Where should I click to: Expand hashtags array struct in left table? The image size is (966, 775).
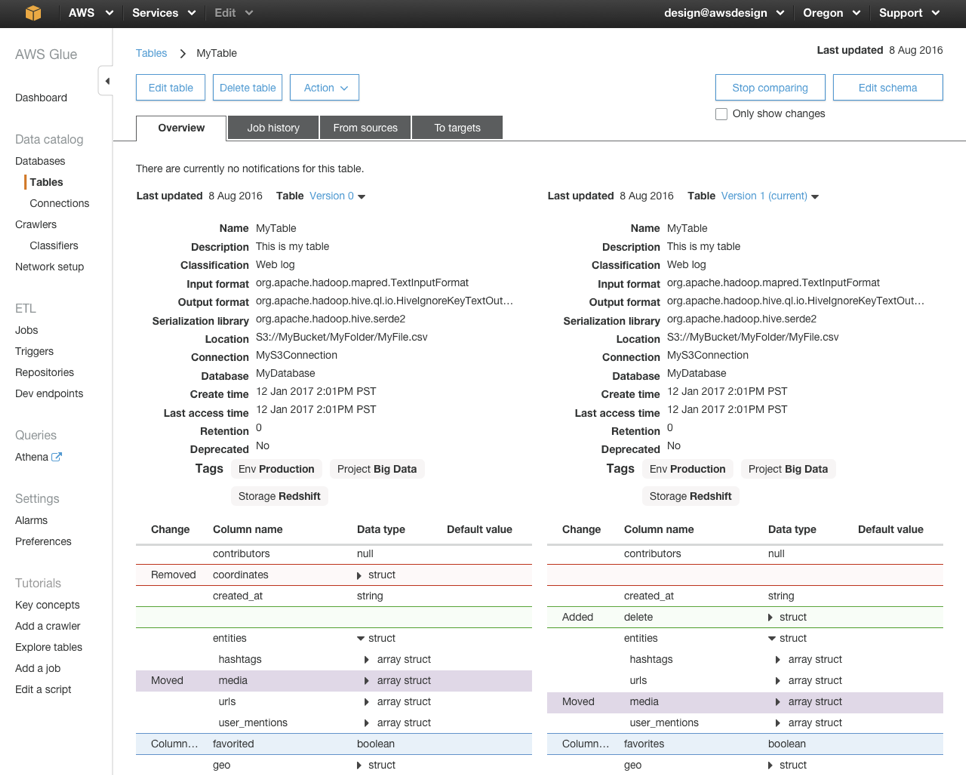(367, 660)
